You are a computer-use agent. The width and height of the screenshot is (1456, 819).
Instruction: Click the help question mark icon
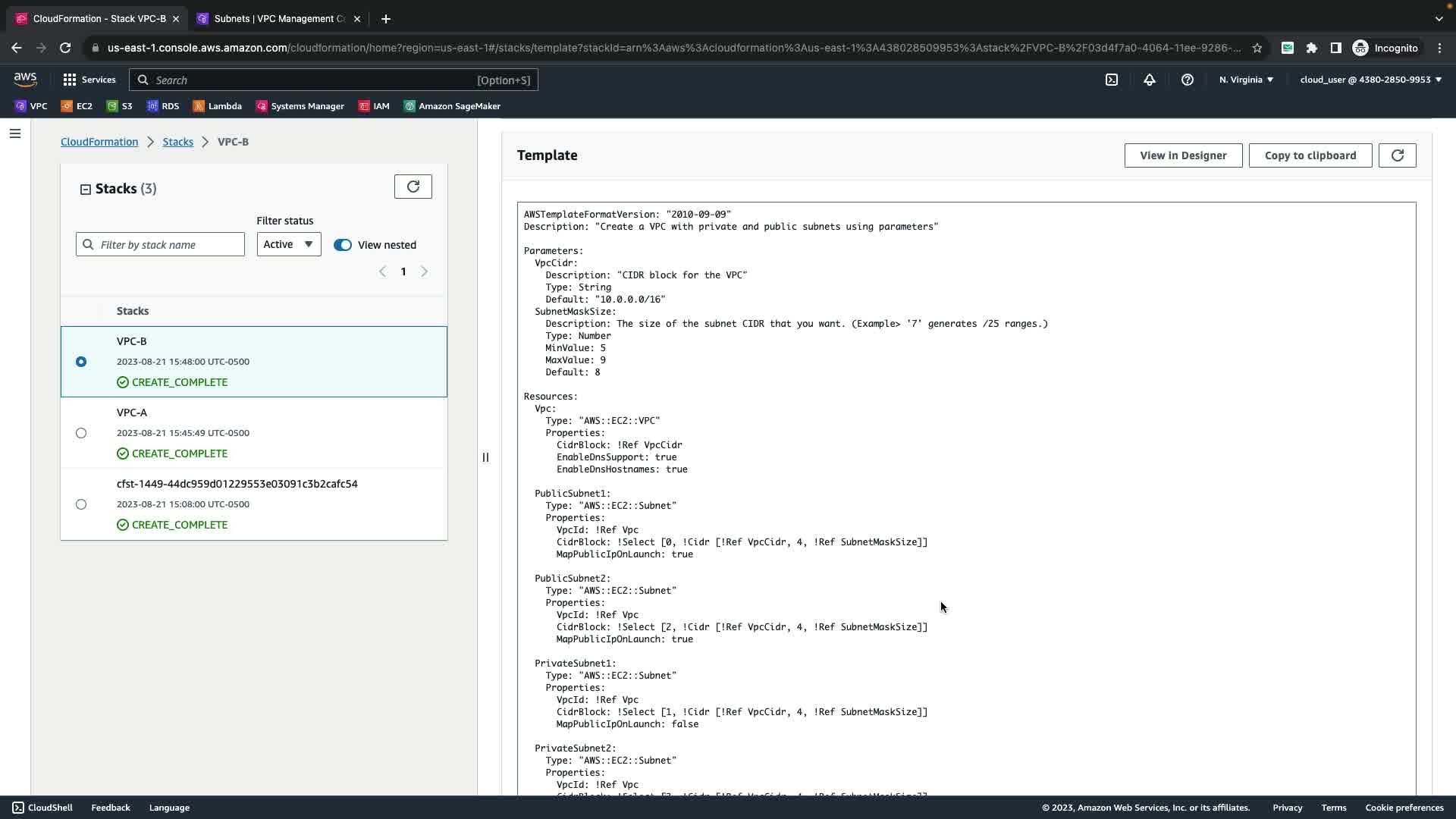pos(1188,80)
